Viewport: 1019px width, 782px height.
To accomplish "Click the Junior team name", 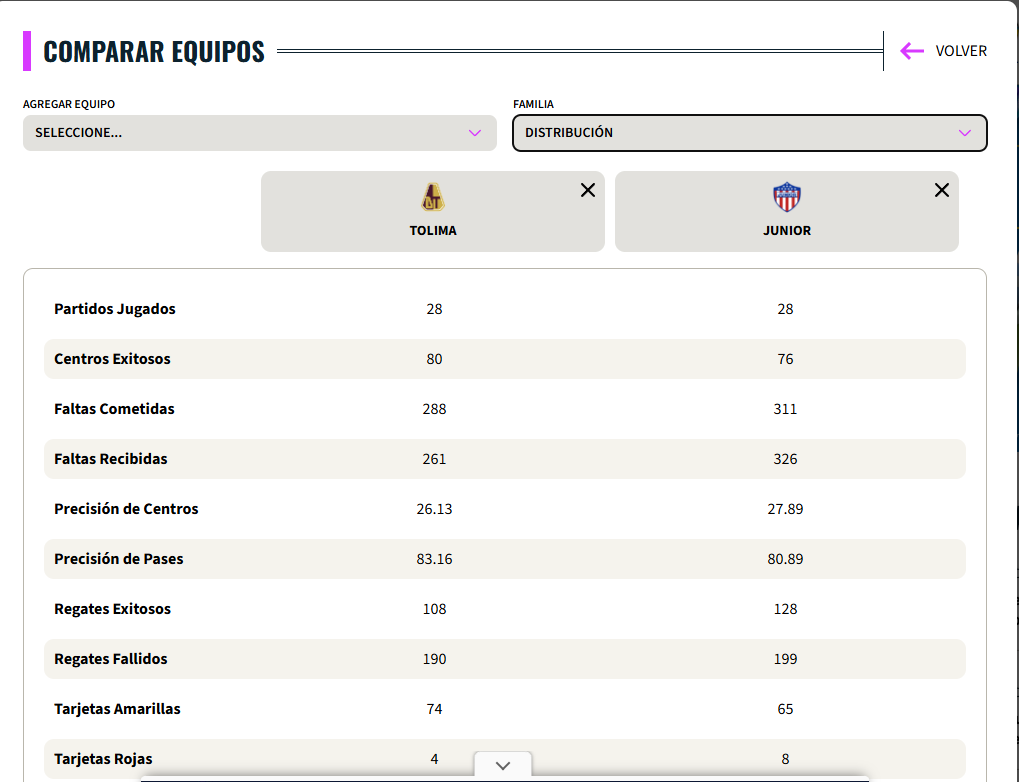I will tap(786, 231).
